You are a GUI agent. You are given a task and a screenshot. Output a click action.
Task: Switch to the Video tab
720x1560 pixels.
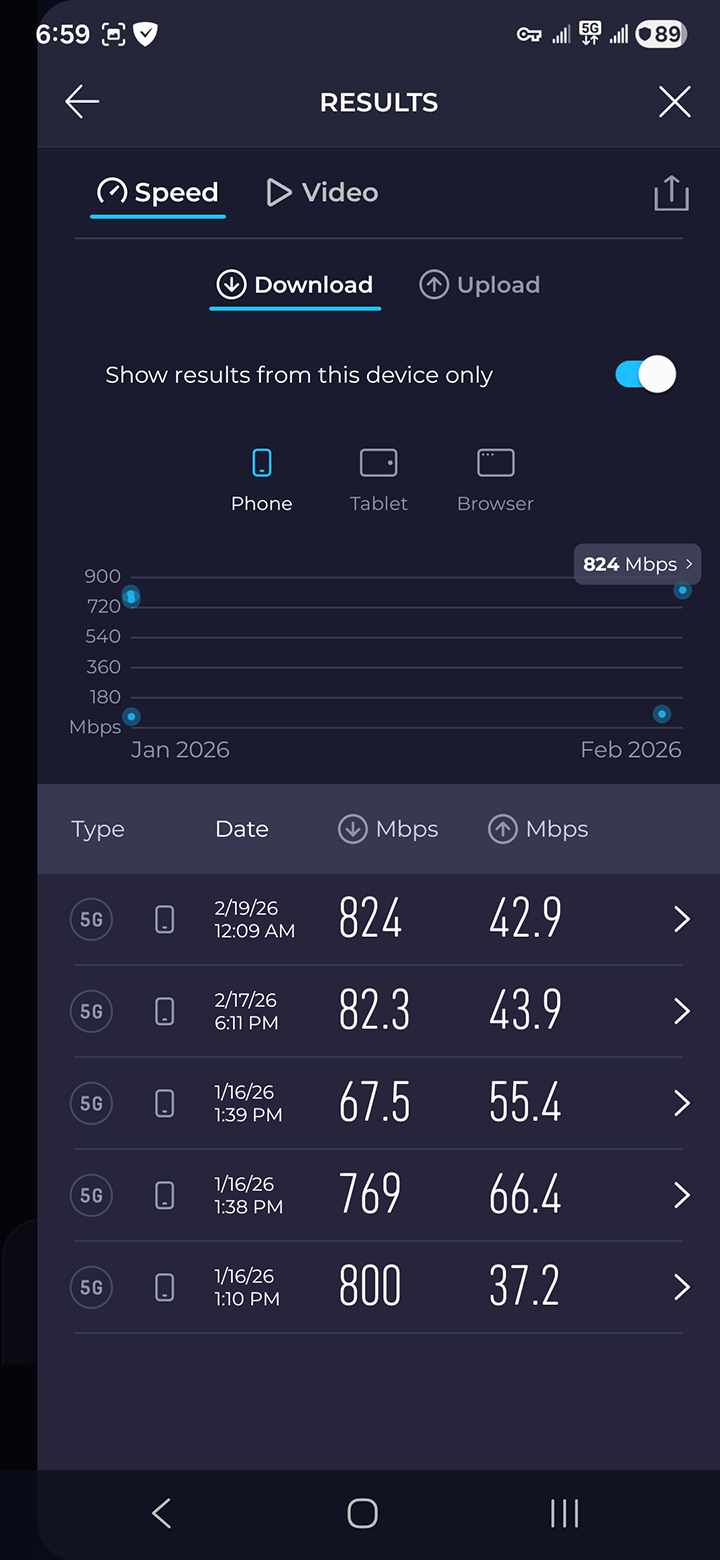[322, 192]
